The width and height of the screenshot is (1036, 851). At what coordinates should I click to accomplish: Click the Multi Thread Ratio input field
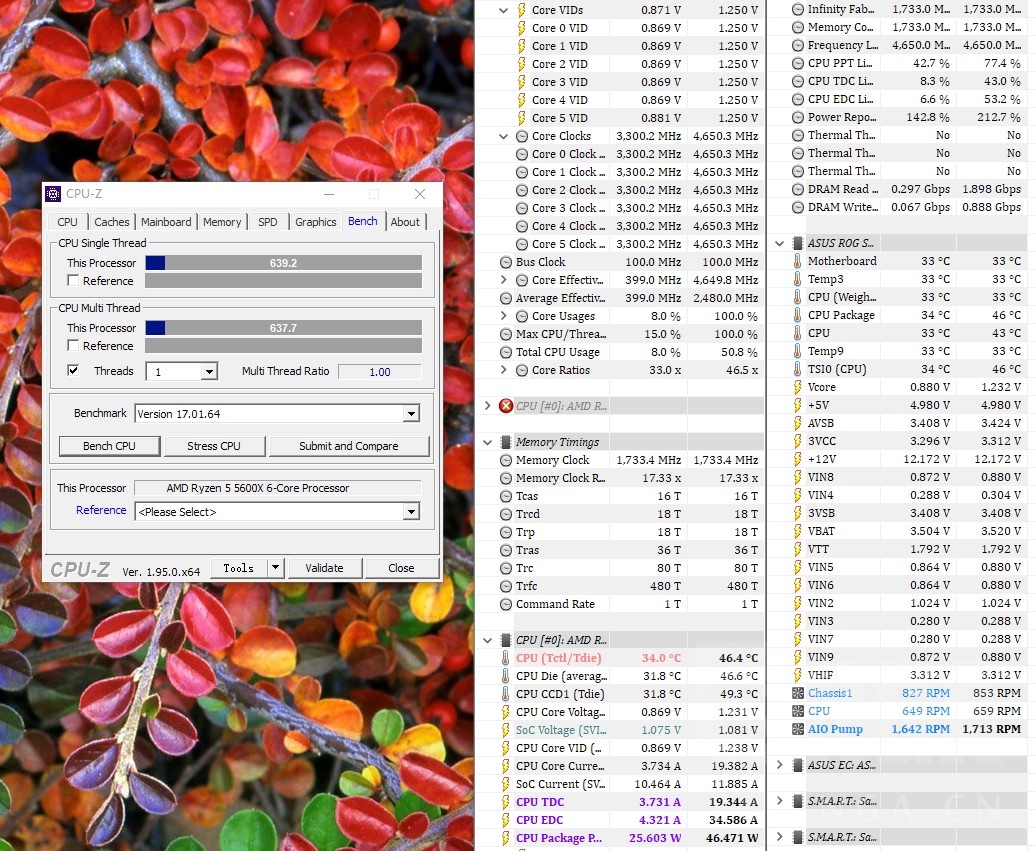[x=379, y=370]
